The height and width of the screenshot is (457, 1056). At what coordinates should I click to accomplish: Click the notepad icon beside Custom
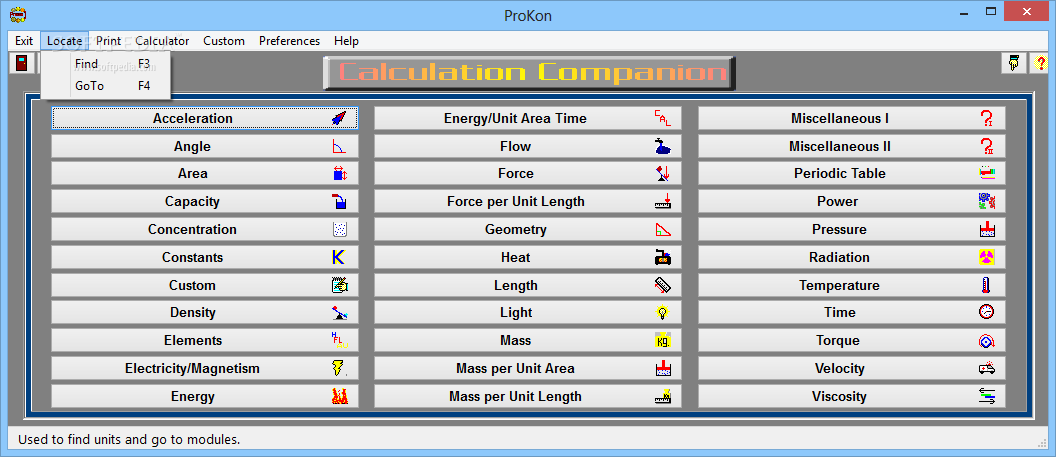[x=339, y=285]
